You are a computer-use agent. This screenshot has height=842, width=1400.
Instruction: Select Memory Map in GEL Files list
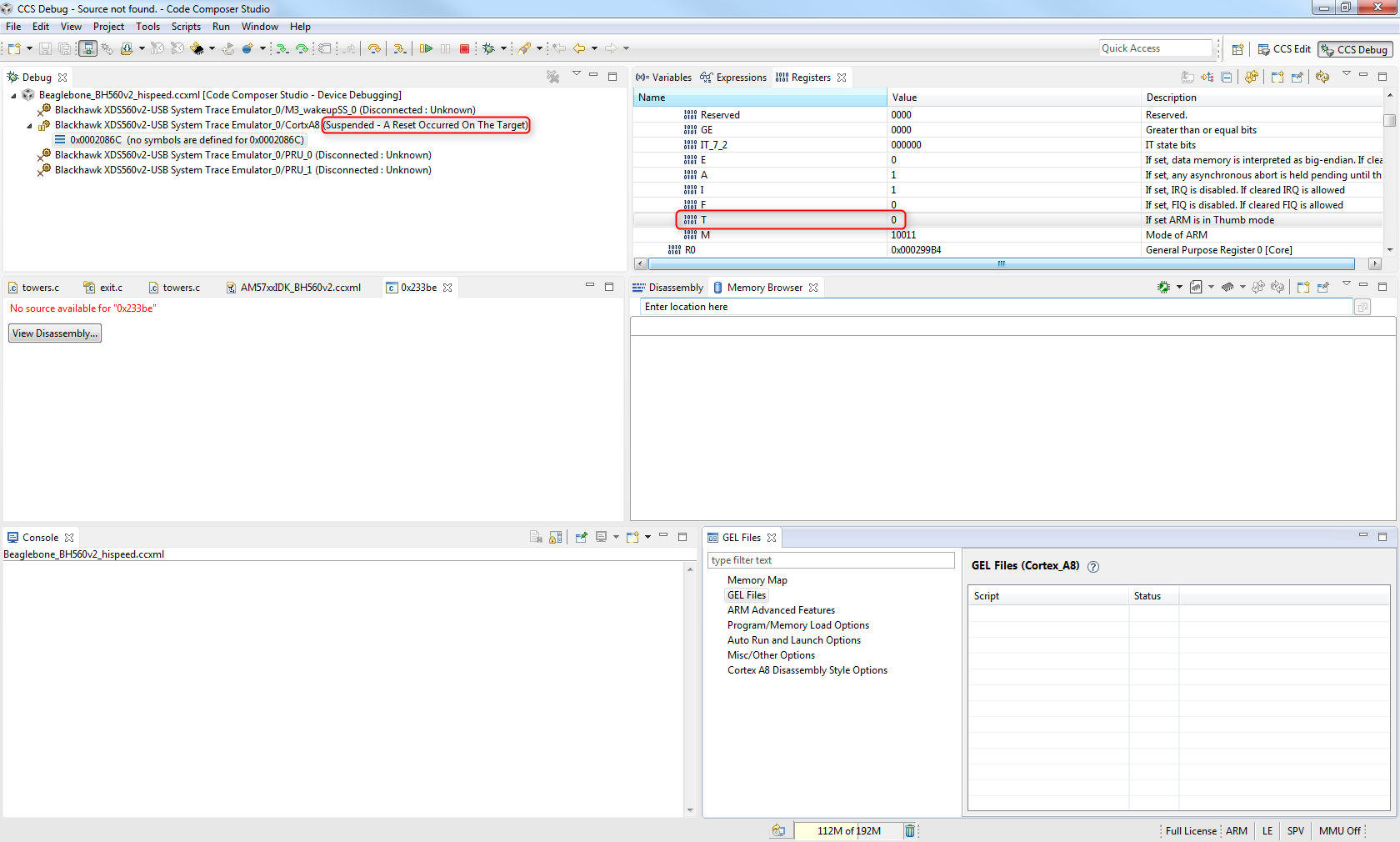click(x=757, y=580)
